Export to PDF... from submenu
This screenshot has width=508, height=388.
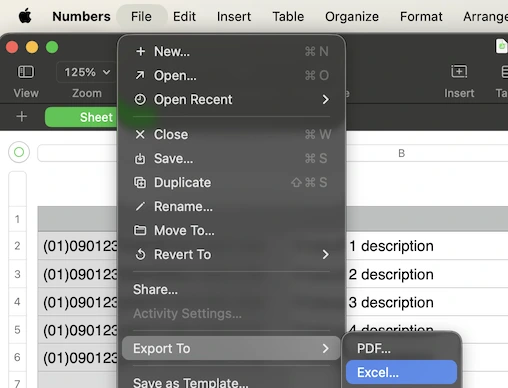point(401,348)
